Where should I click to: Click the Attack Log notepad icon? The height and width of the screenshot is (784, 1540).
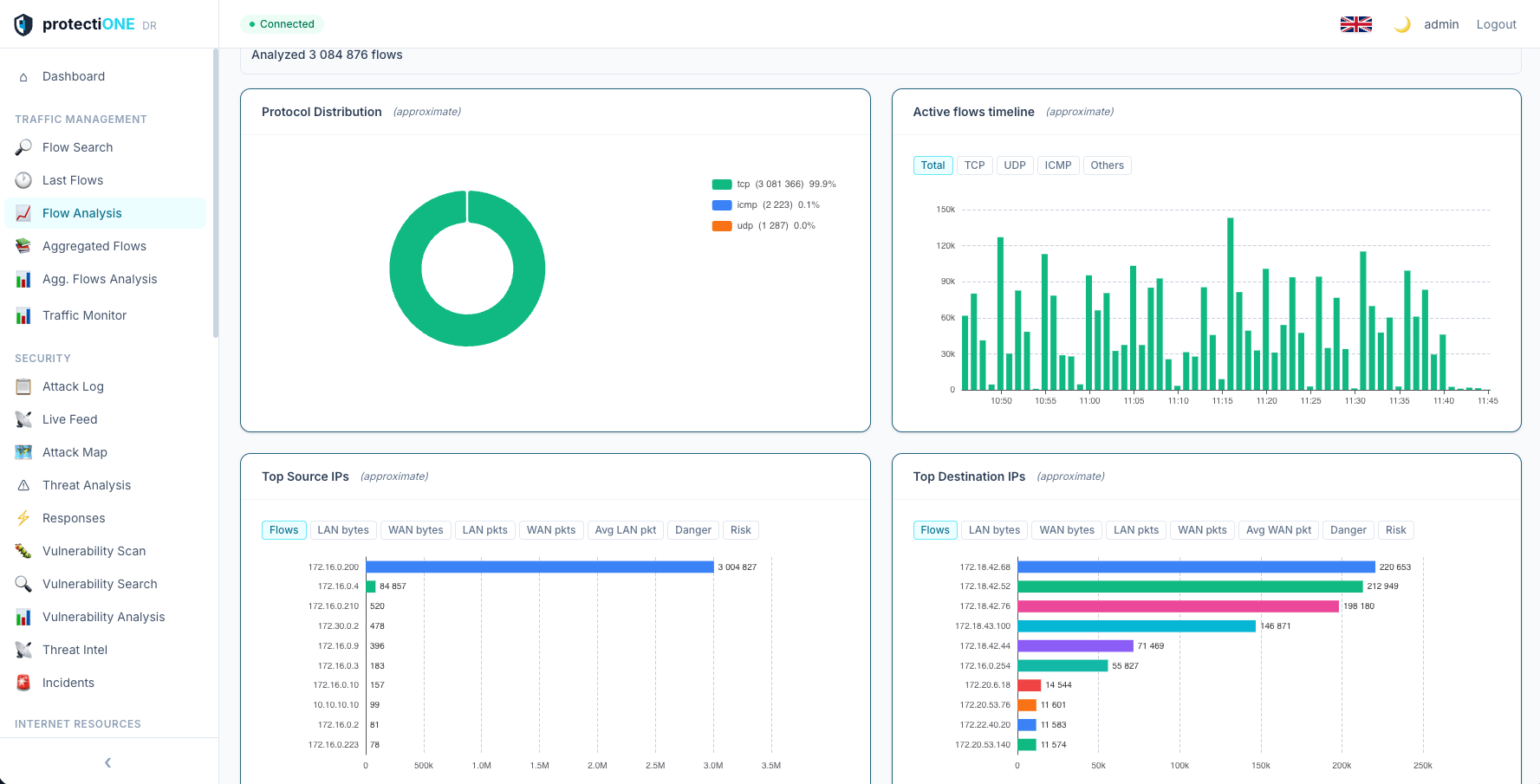click(23, 386)
